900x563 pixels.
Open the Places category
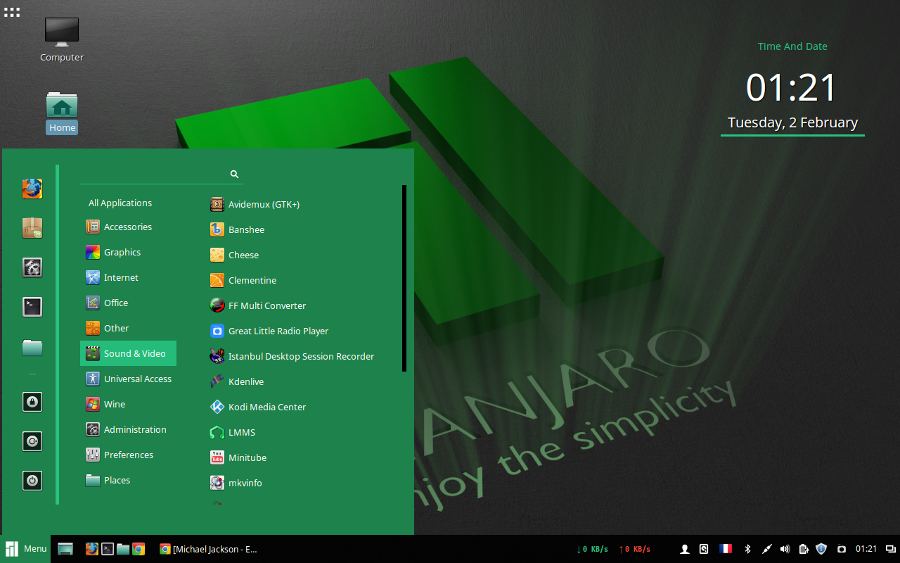click(128, 480)
